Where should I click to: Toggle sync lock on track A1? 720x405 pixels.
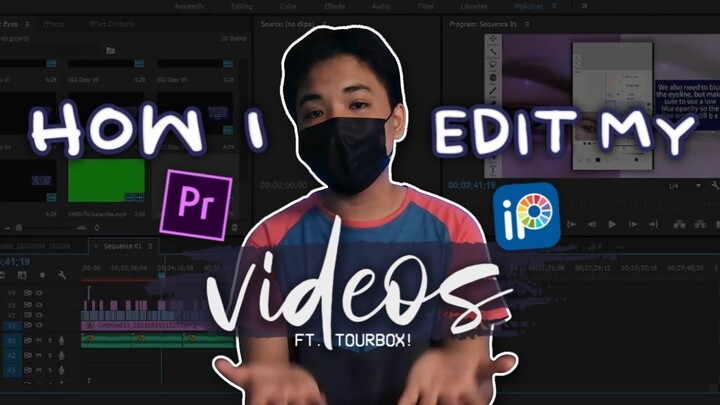28,341
